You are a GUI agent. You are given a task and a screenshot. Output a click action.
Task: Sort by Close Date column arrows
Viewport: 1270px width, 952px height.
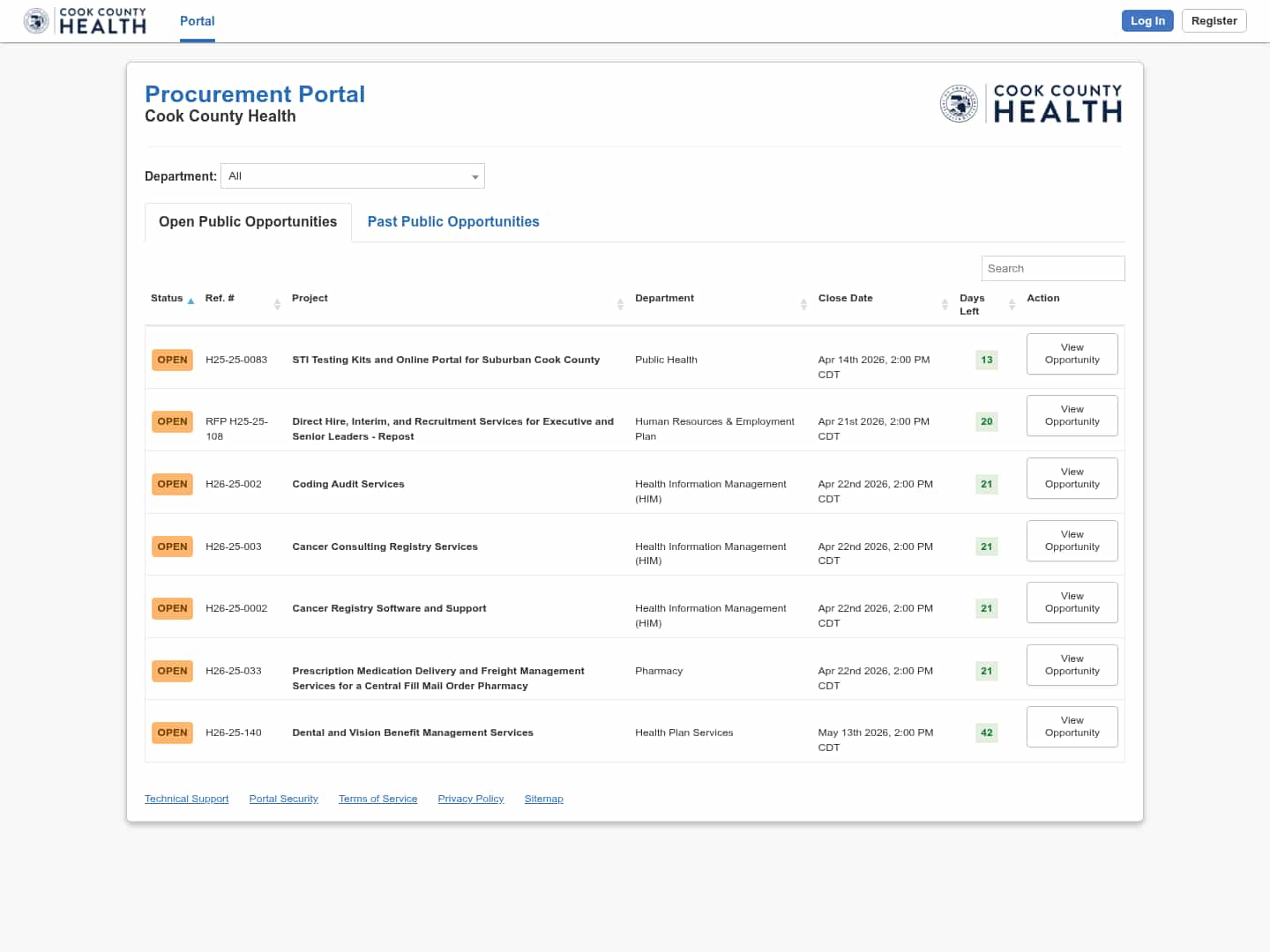tap(945, 304)
